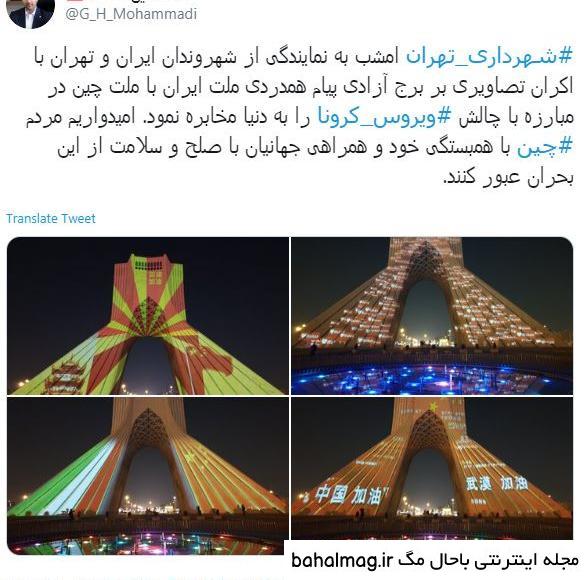The width and height of the screenshot is (584, 580).
Task: Click the Translate Tweet link
Action: (51, 218)
